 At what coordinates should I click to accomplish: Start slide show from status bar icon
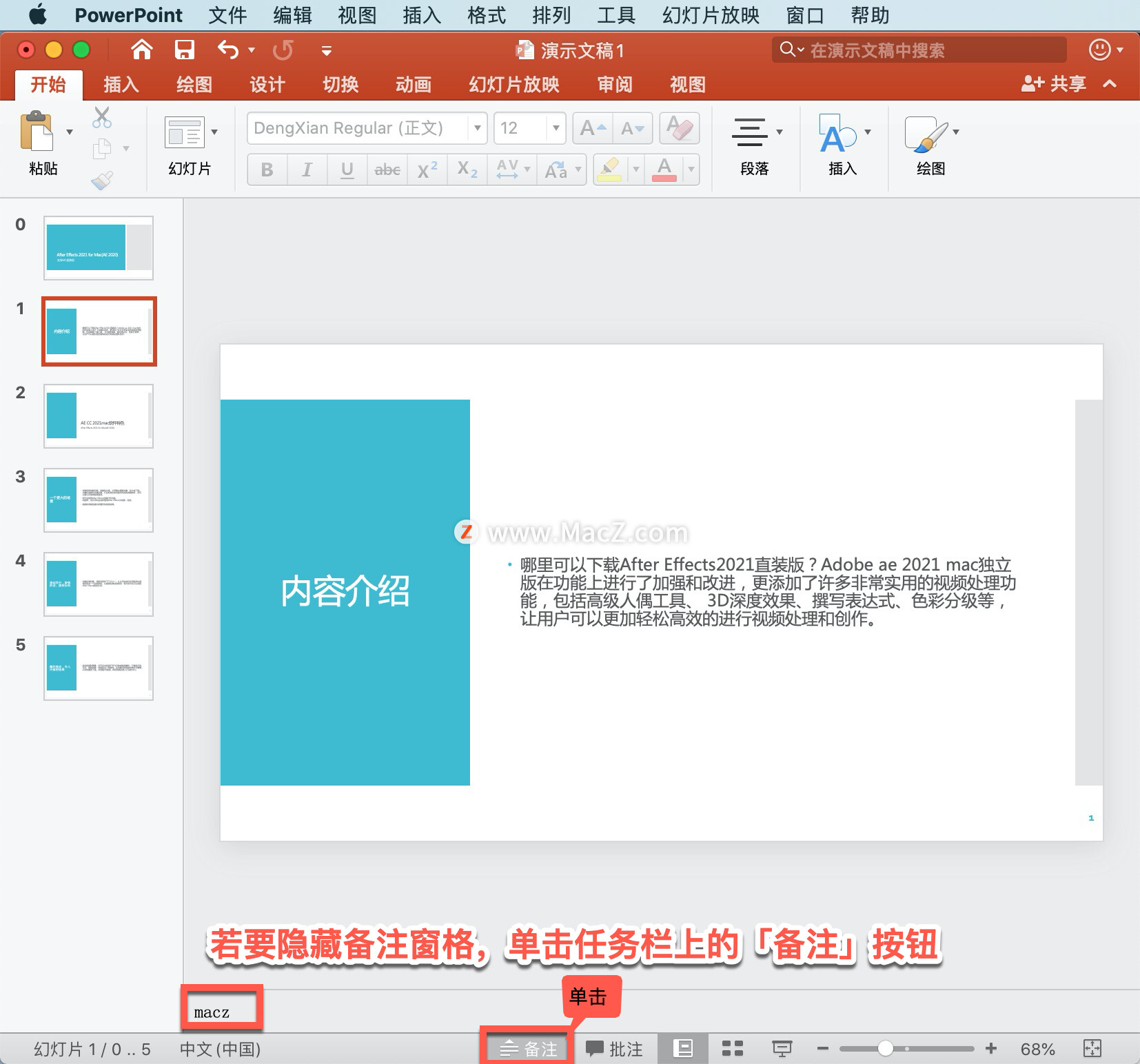[x=782, y=1049]
